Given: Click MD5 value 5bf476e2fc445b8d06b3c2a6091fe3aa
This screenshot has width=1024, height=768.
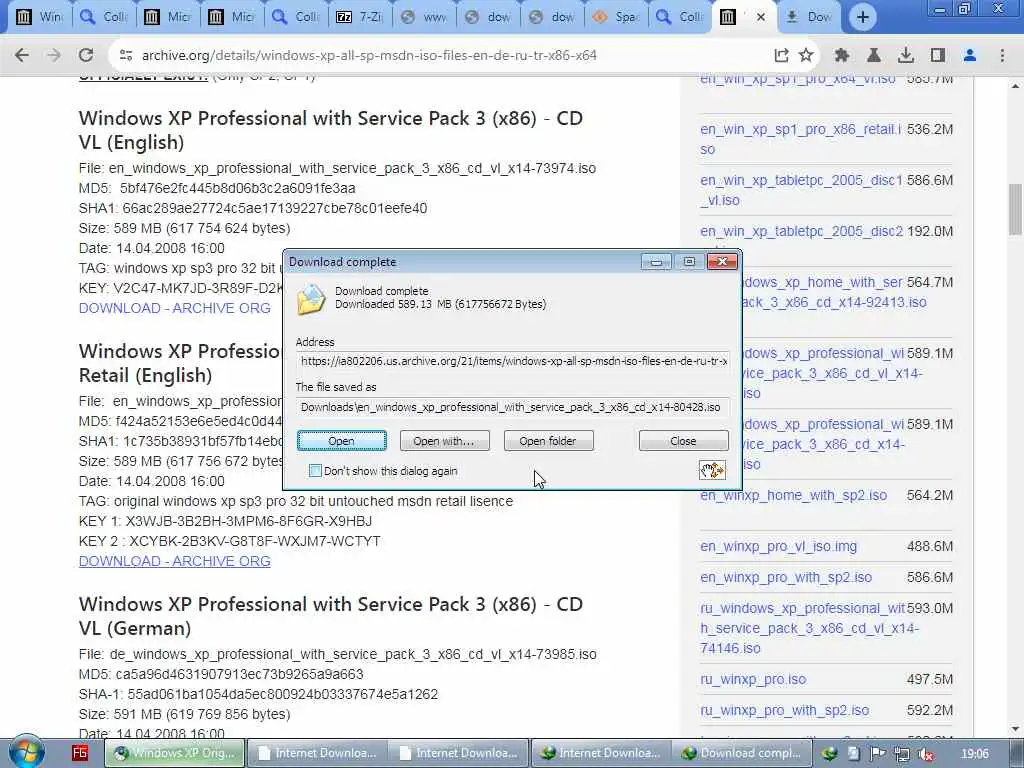Looking at the screenshot, I should point(238,188).
